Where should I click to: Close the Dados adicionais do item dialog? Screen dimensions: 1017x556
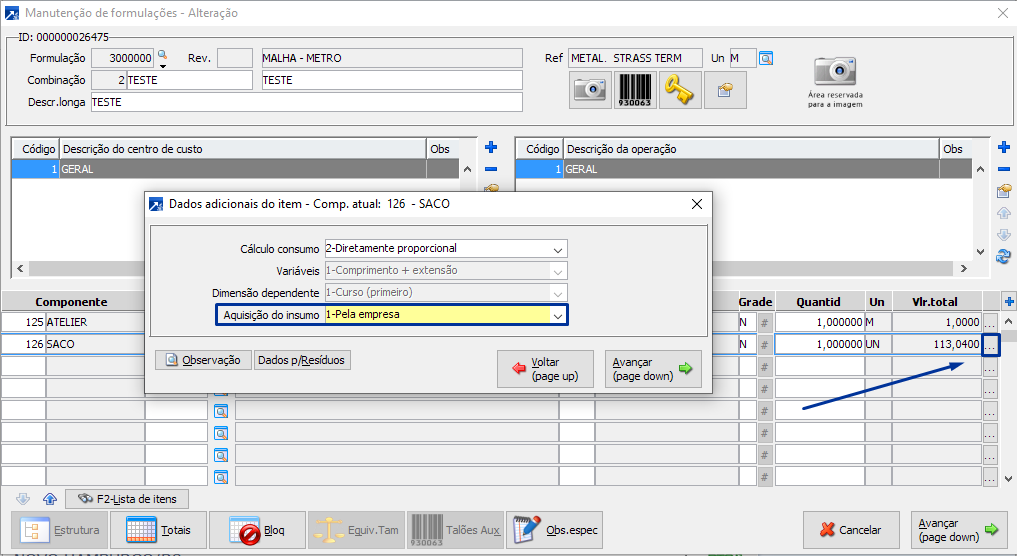pos(697,204)
